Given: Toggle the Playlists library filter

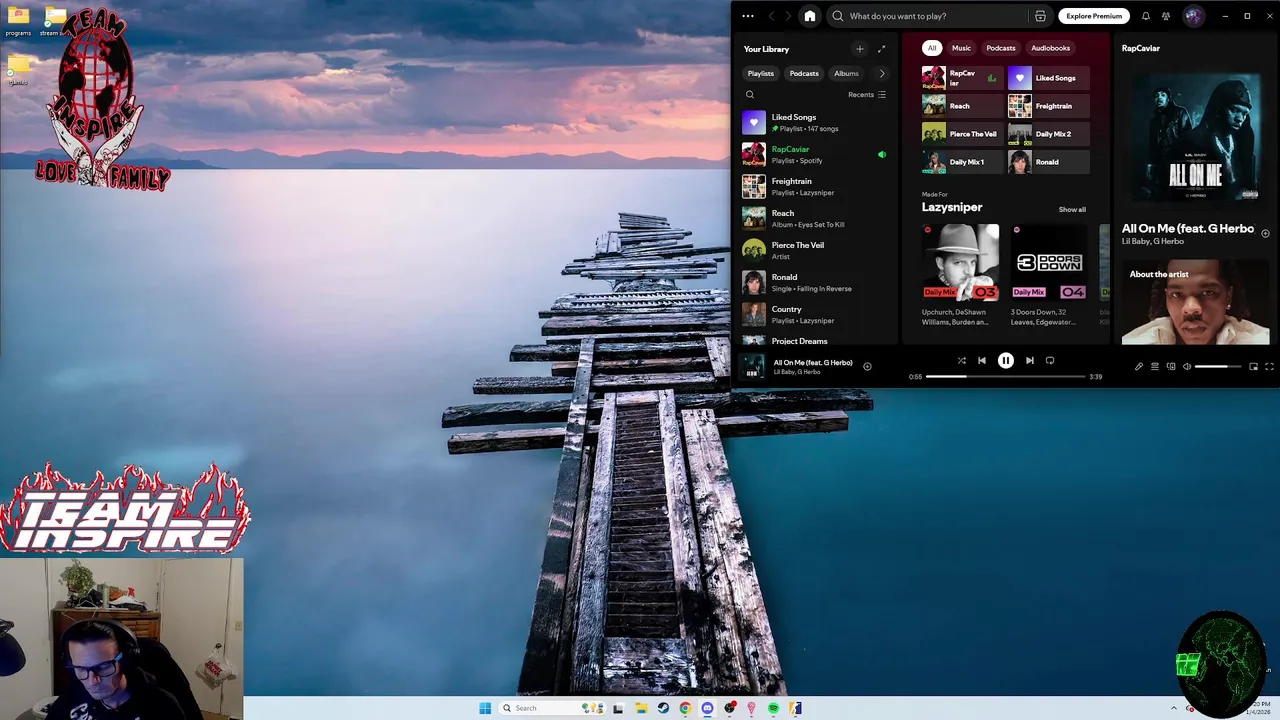Looking at the screenshot, I should click(x=760, y=73).
